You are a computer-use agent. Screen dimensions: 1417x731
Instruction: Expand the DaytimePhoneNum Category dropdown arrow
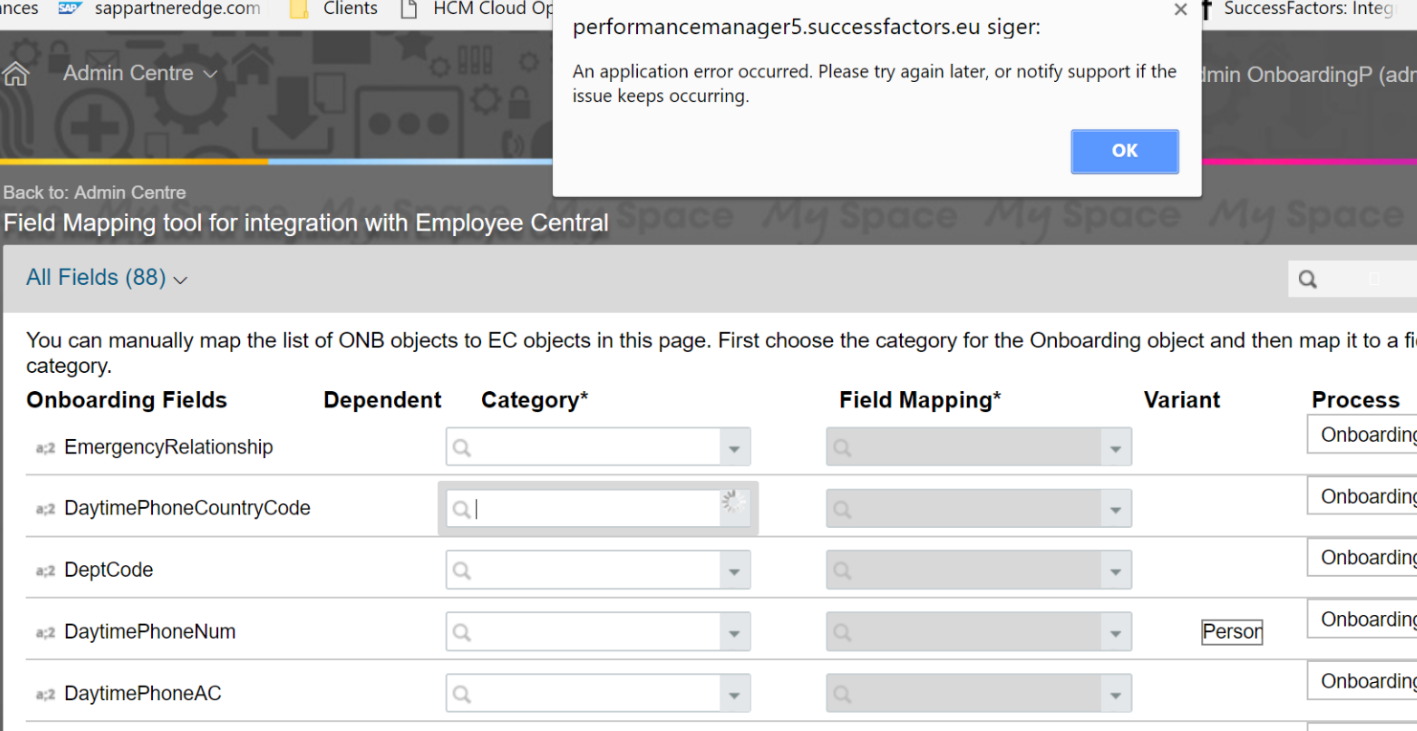click(x=734, y=634)
